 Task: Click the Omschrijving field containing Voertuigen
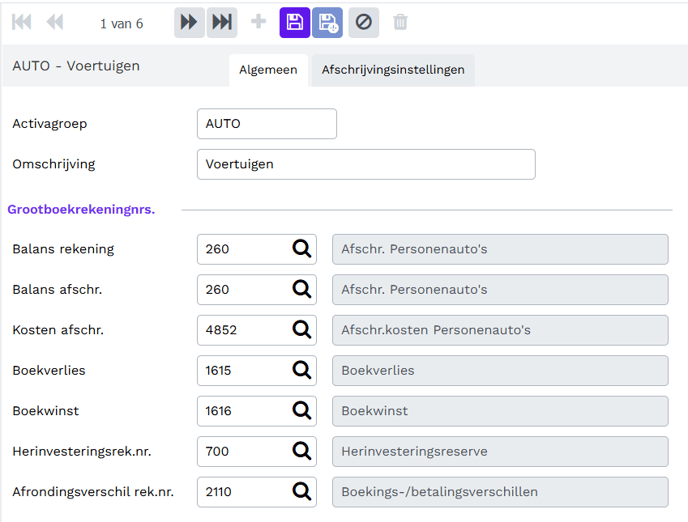365,164
